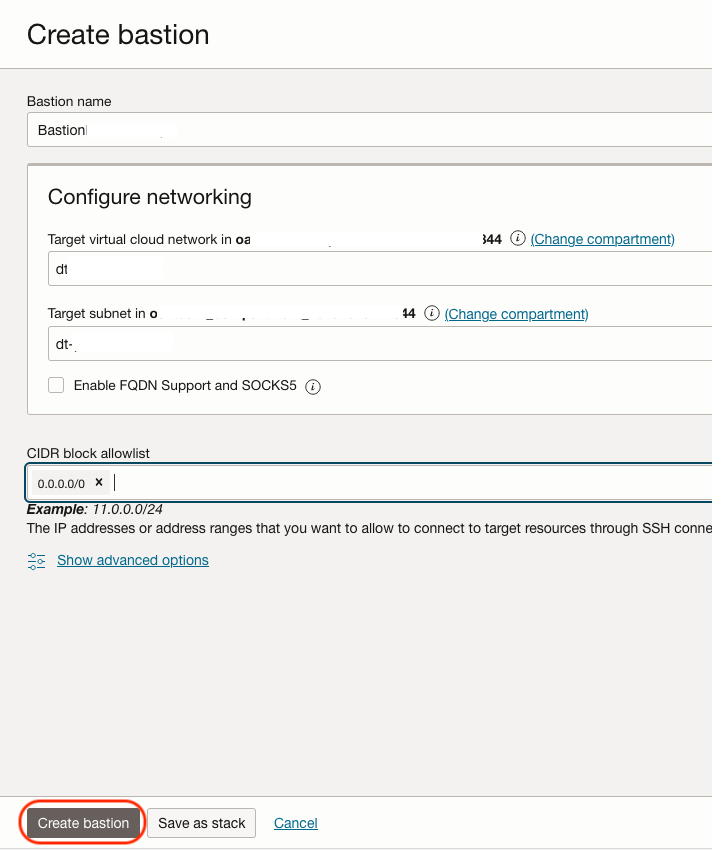
Task: Click Change compartment link for virtual cloud network
Action: pyautogui.click(x=602, y=239)
